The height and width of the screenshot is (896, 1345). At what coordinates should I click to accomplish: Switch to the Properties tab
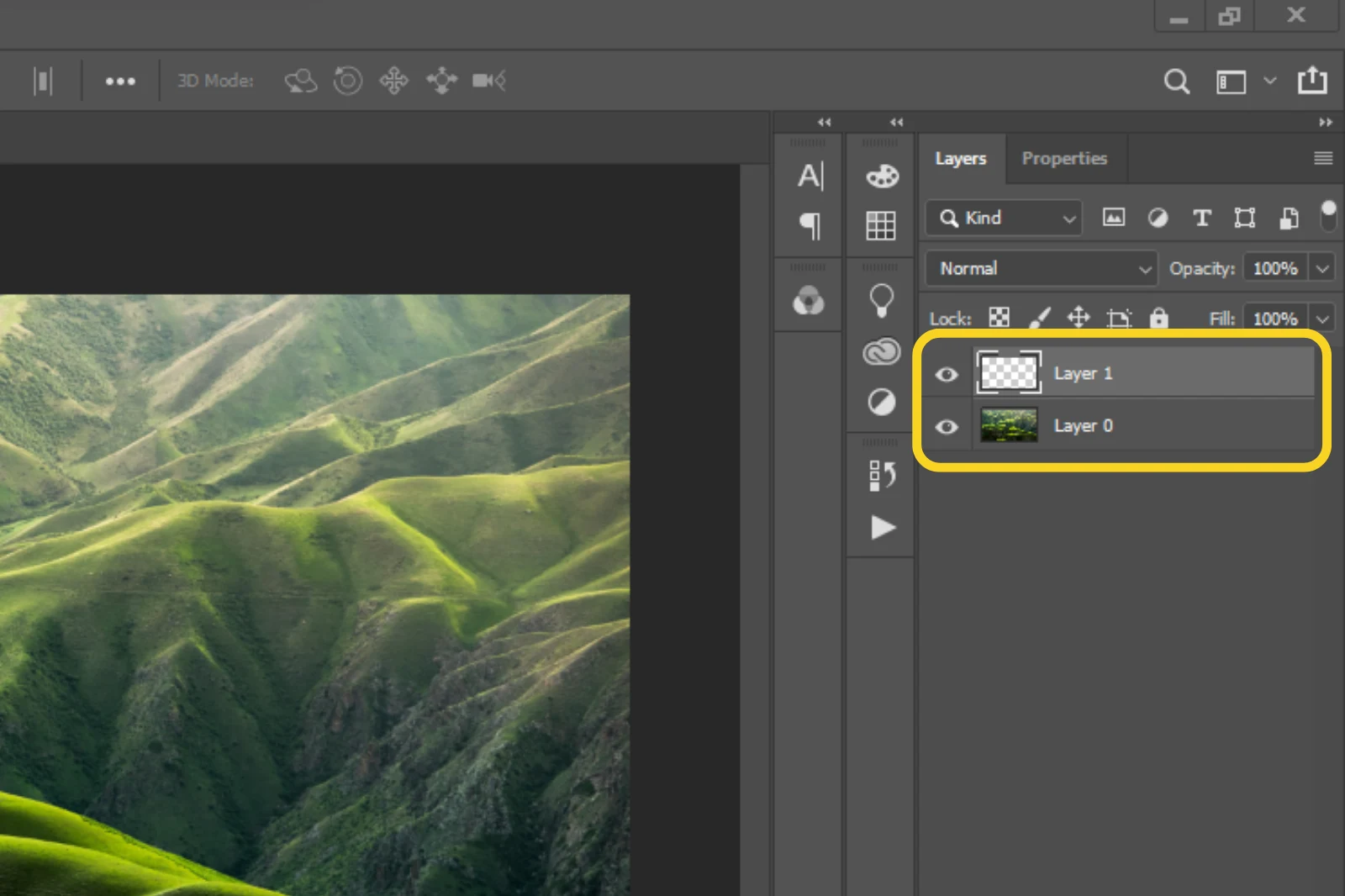point(1064,158)
